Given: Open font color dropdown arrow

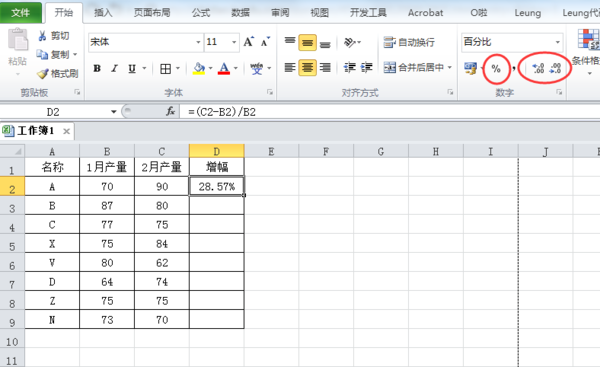Looking at the screenshot, I should tap(236, 69).
